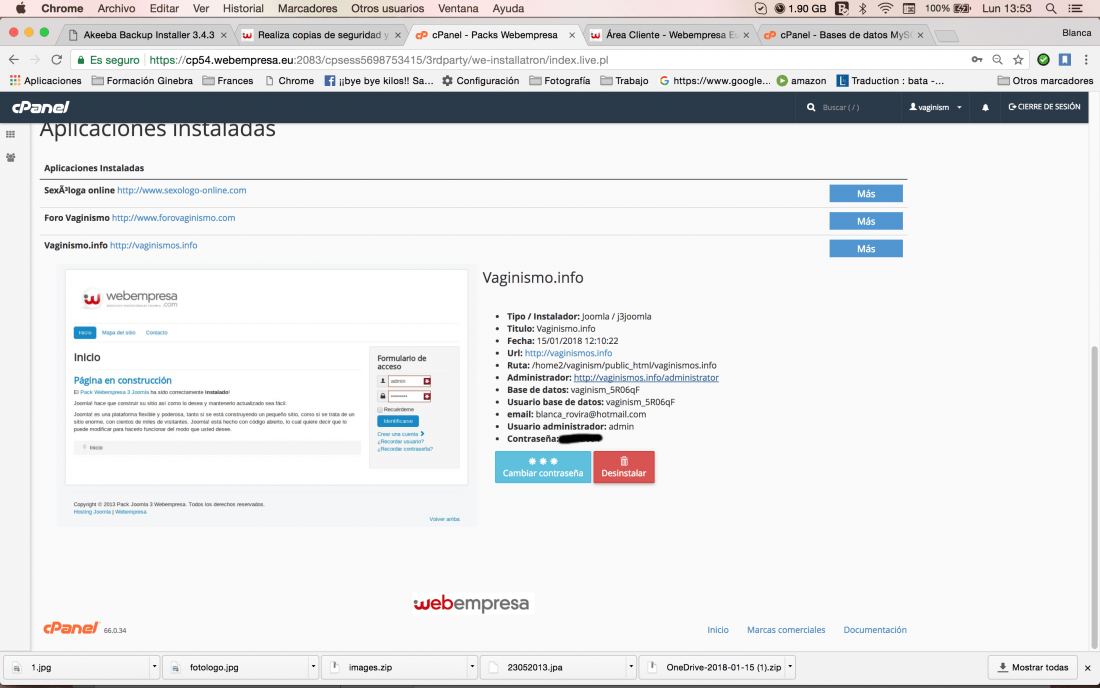Switch to Área Cliente Webempresa tab
This screenshot has width=1100, height=688.
pyautogui.click(x=670, y=35)
